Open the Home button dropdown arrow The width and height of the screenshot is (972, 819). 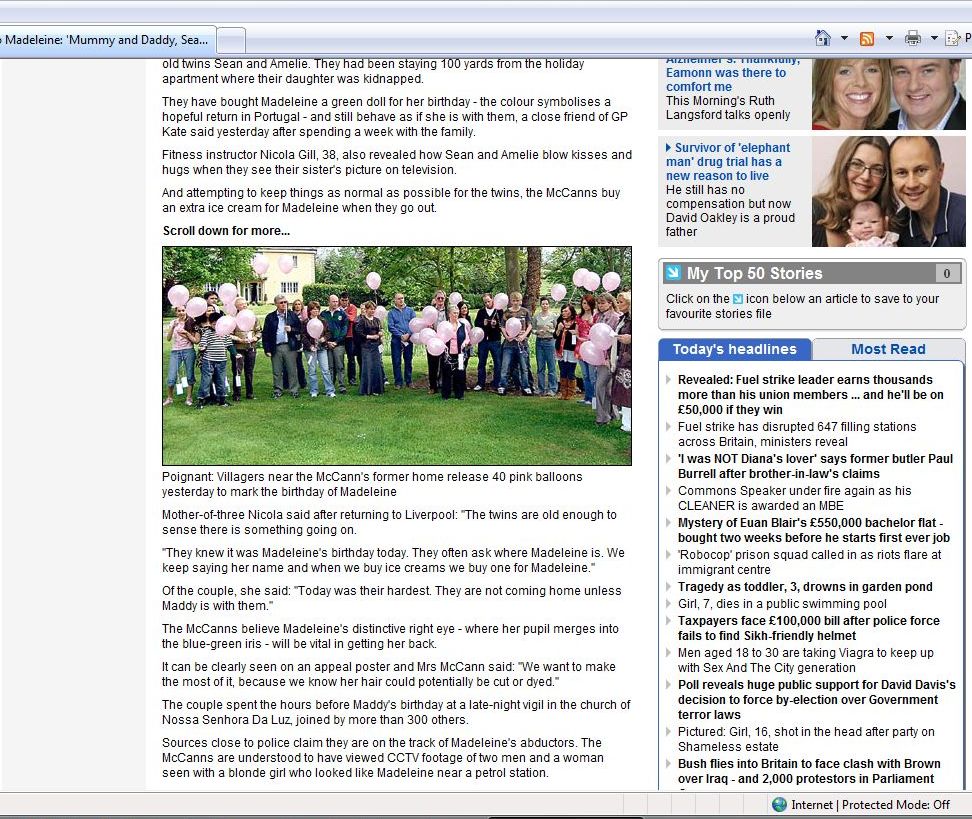pyautogui.click(x=844, y=39)
